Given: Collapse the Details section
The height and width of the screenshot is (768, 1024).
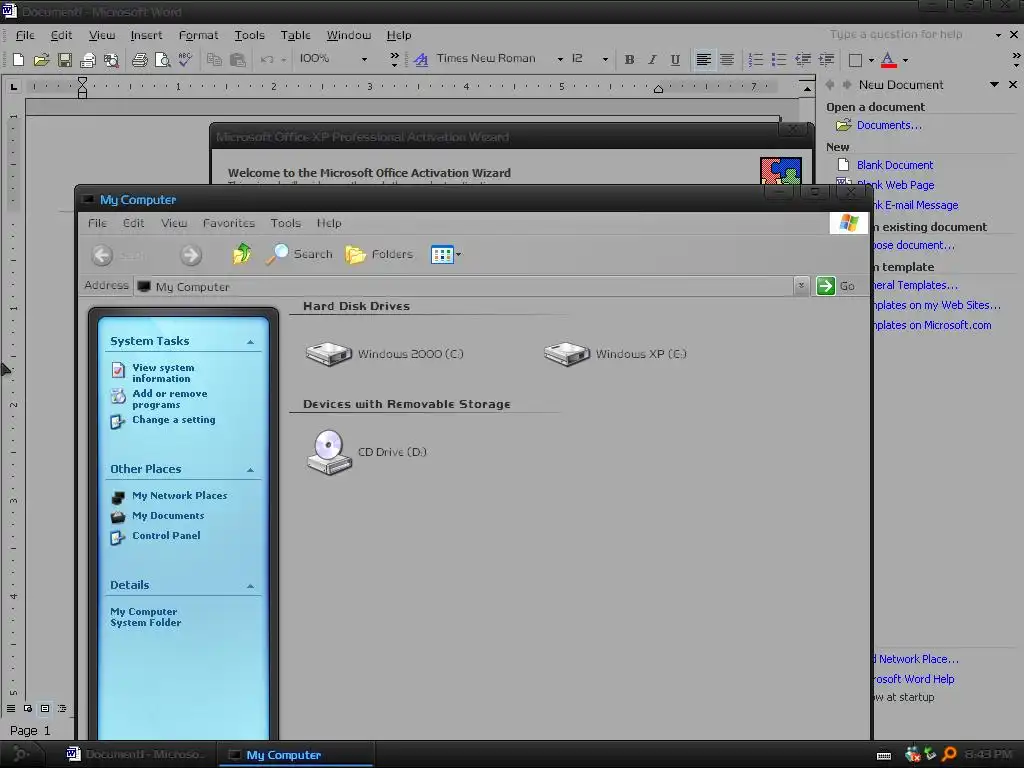Looking at the screenshot, I should tap(250, 586).
